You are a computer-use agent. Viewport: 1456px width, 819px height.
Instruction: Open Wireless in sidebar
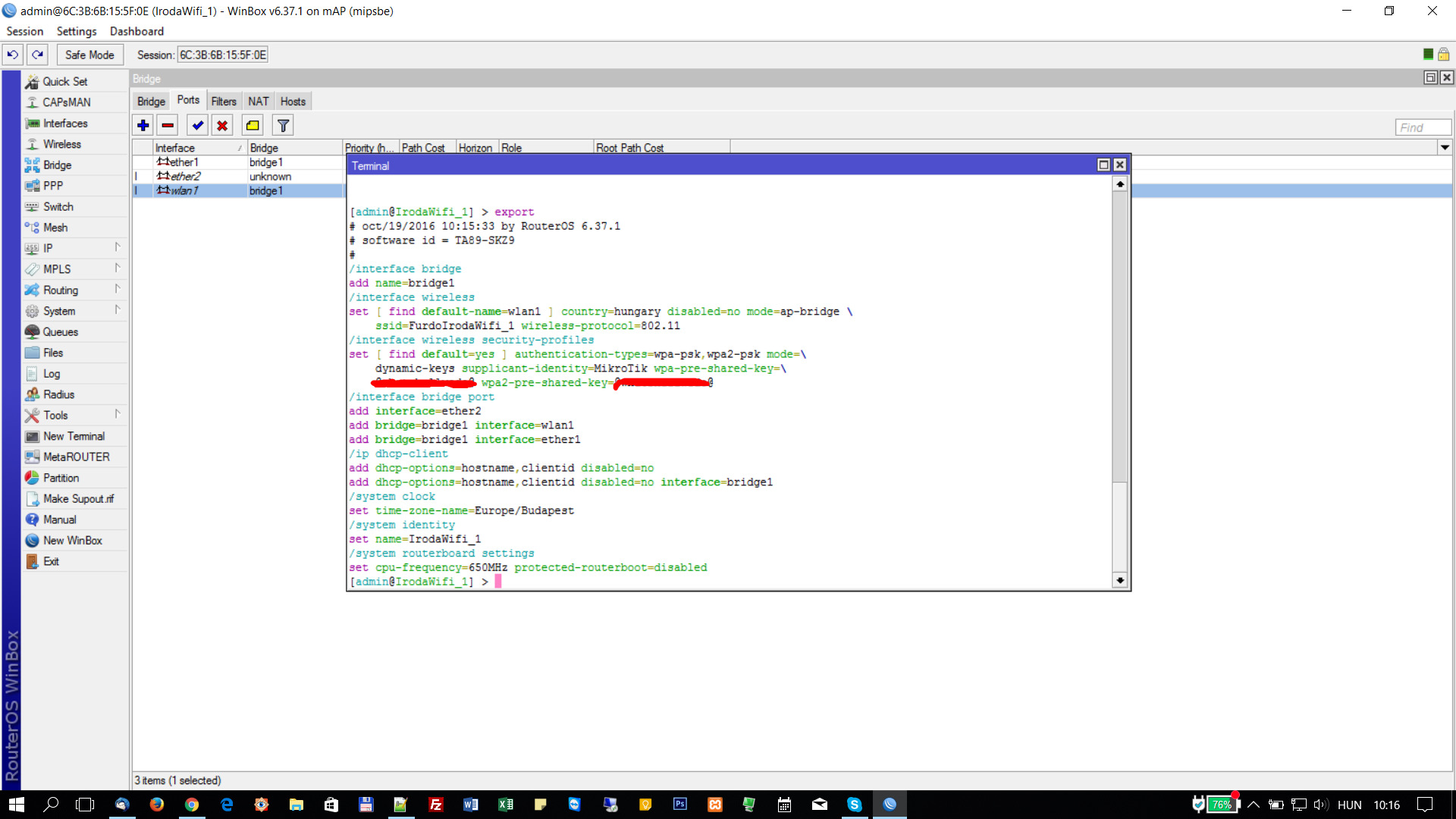61,144
